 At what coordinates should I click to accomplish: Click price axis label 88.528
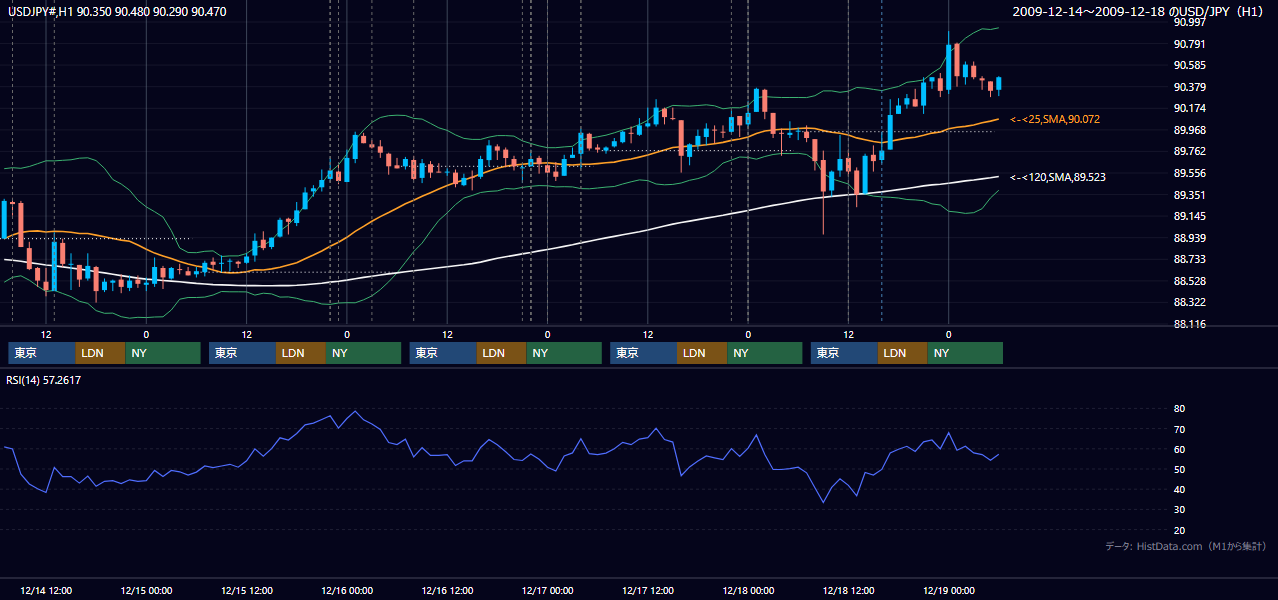tap(1189, 281)
